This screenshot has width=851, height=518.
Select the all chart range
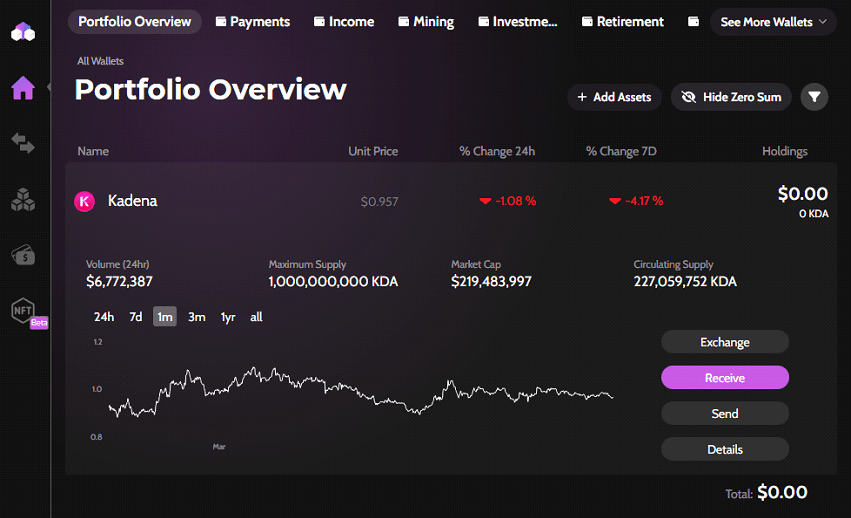tap(256, 317)
